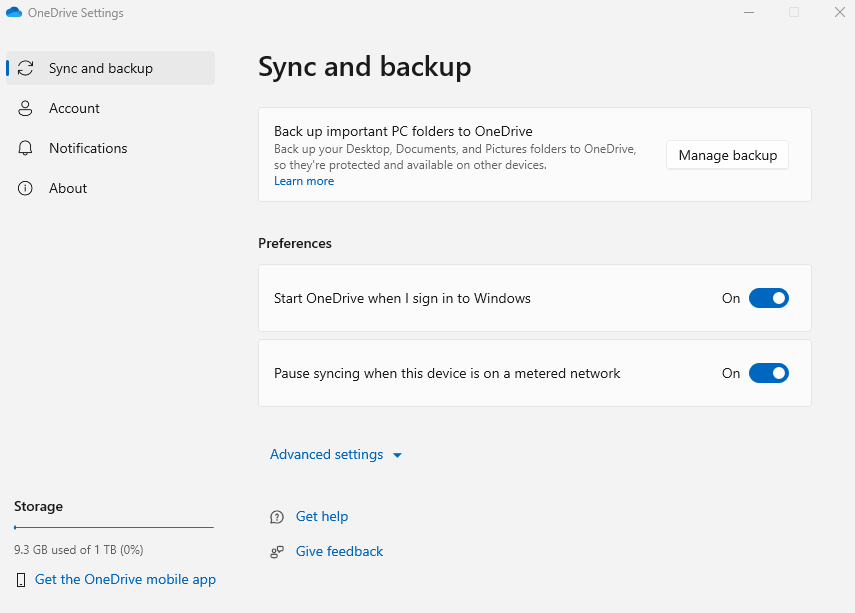The image size is (855, 613).
Task: Click the Account person icon
Action: [x=26, y=108]
